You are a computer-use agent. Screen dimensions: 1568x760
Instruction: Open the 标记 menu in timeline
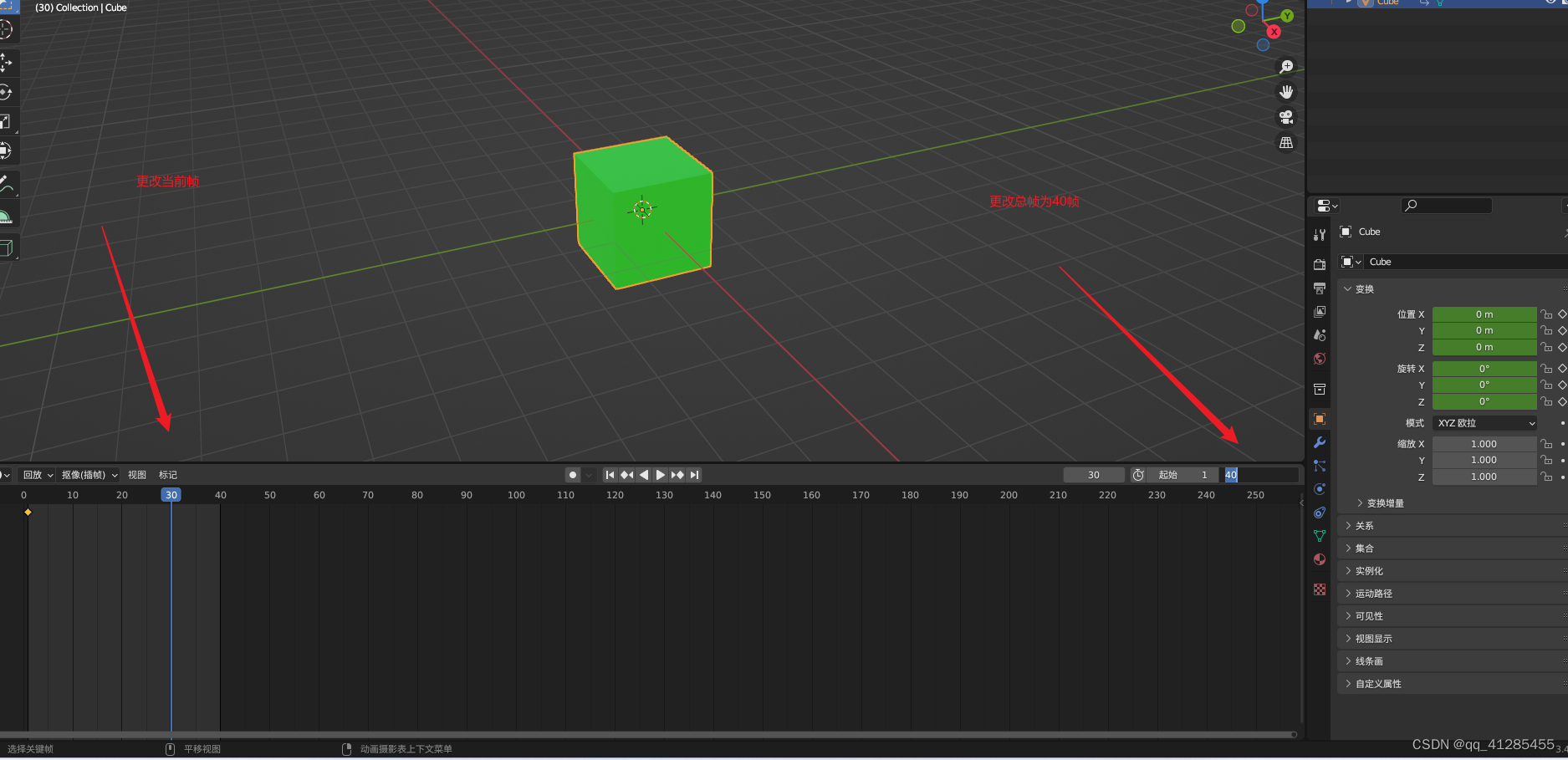[168, 475]
